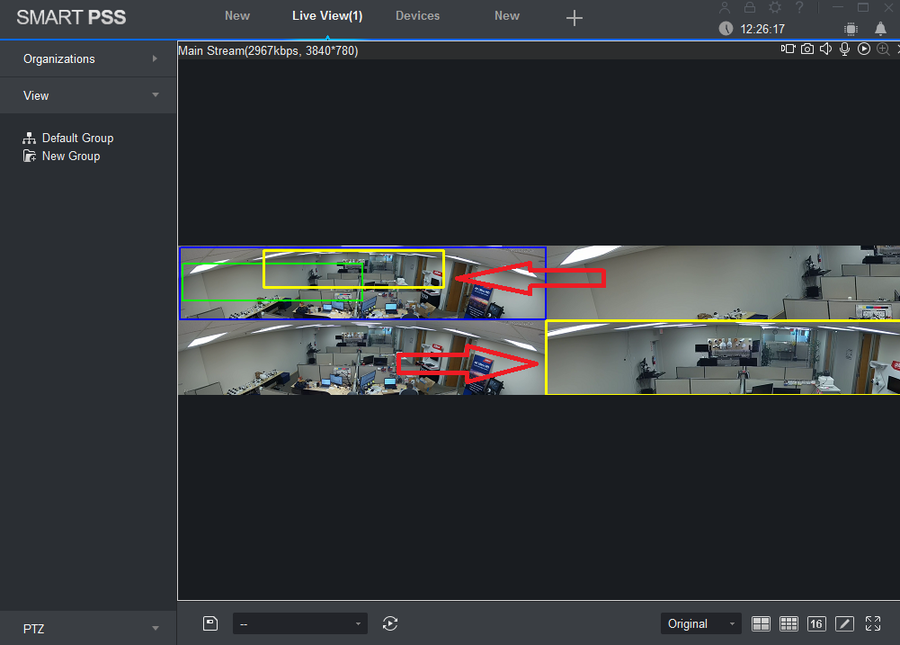
Task: Click the save view icon
Action: (210, 623)
